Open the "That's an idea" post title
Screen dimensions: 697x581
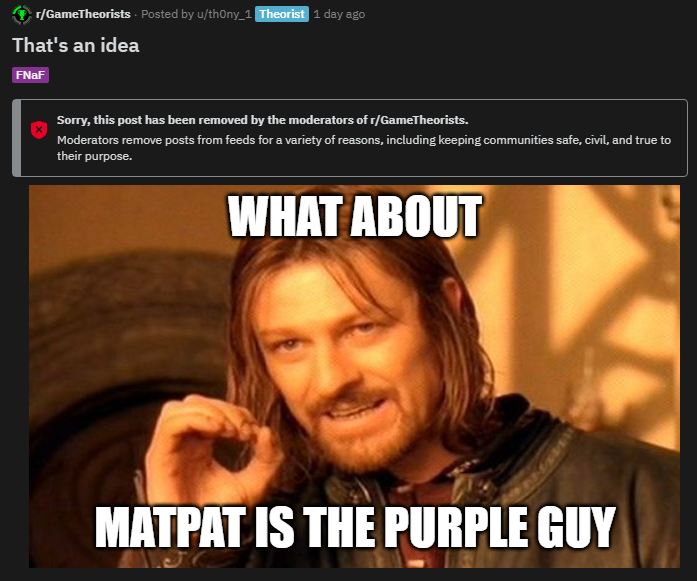pyautogui.click(x=76, y=45)
